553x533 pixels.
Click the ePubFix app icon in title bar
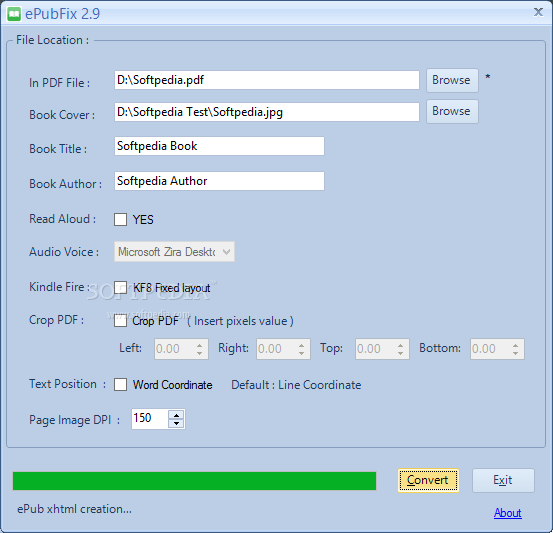coord(14,14)
